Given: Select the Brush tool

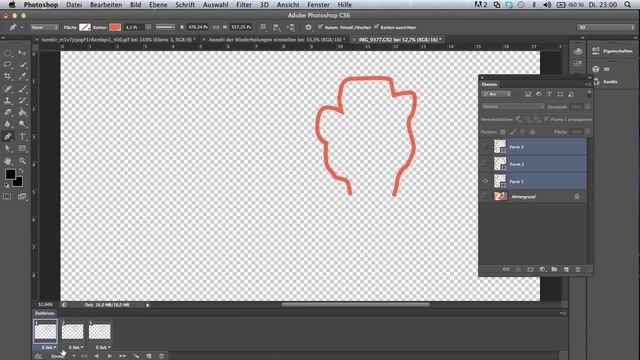Looking at the screenshot, I should [x=22, y=89].
